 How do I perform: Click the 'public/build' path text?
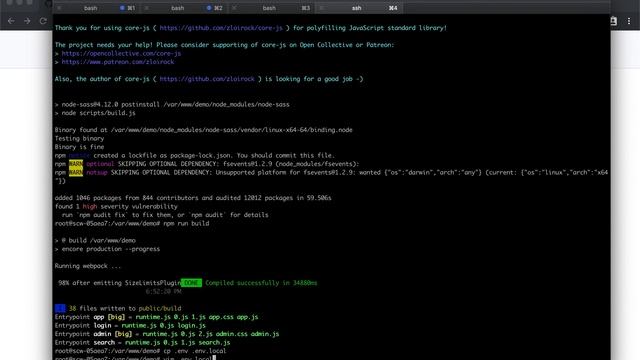(160, 308)
